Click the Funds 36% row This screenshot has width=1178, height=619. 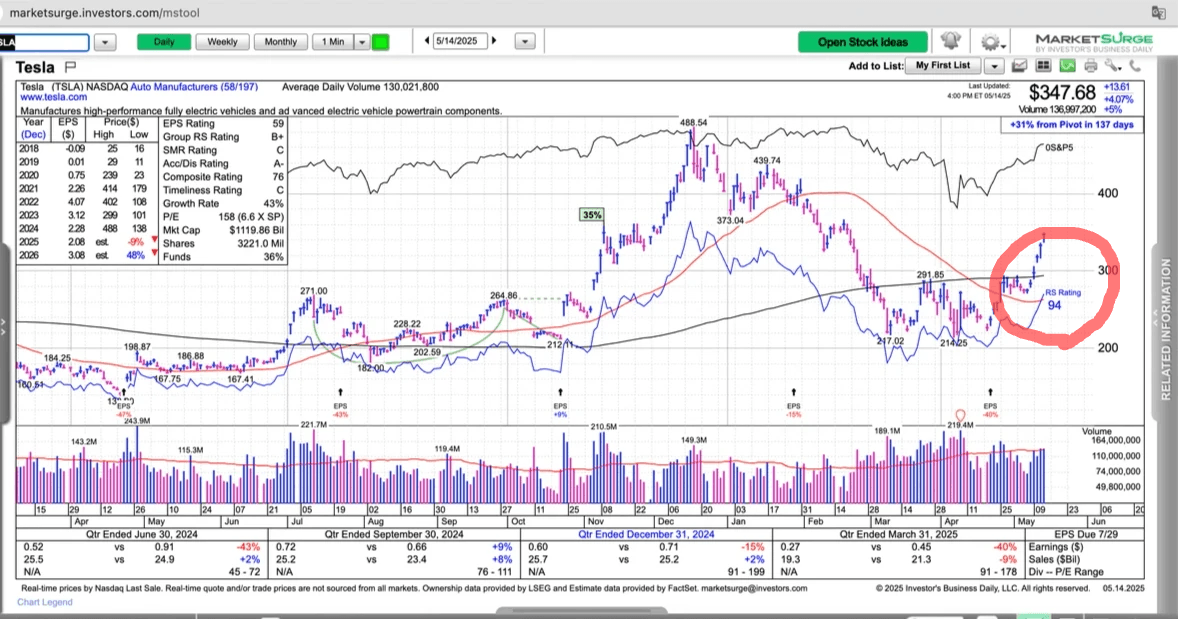pos(223,256)
